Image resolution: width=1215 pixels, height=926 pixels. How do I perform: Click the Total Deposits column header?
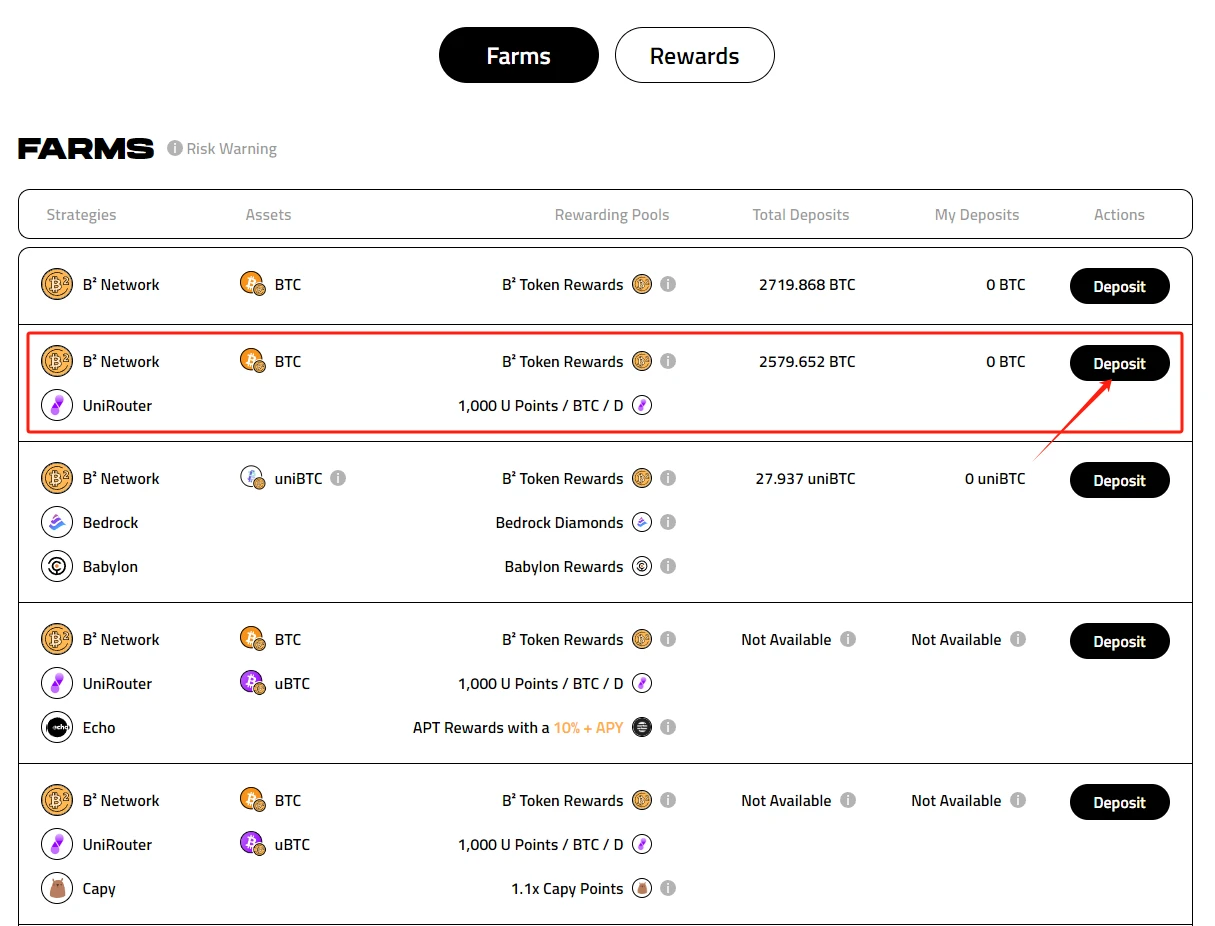(800, 214)
